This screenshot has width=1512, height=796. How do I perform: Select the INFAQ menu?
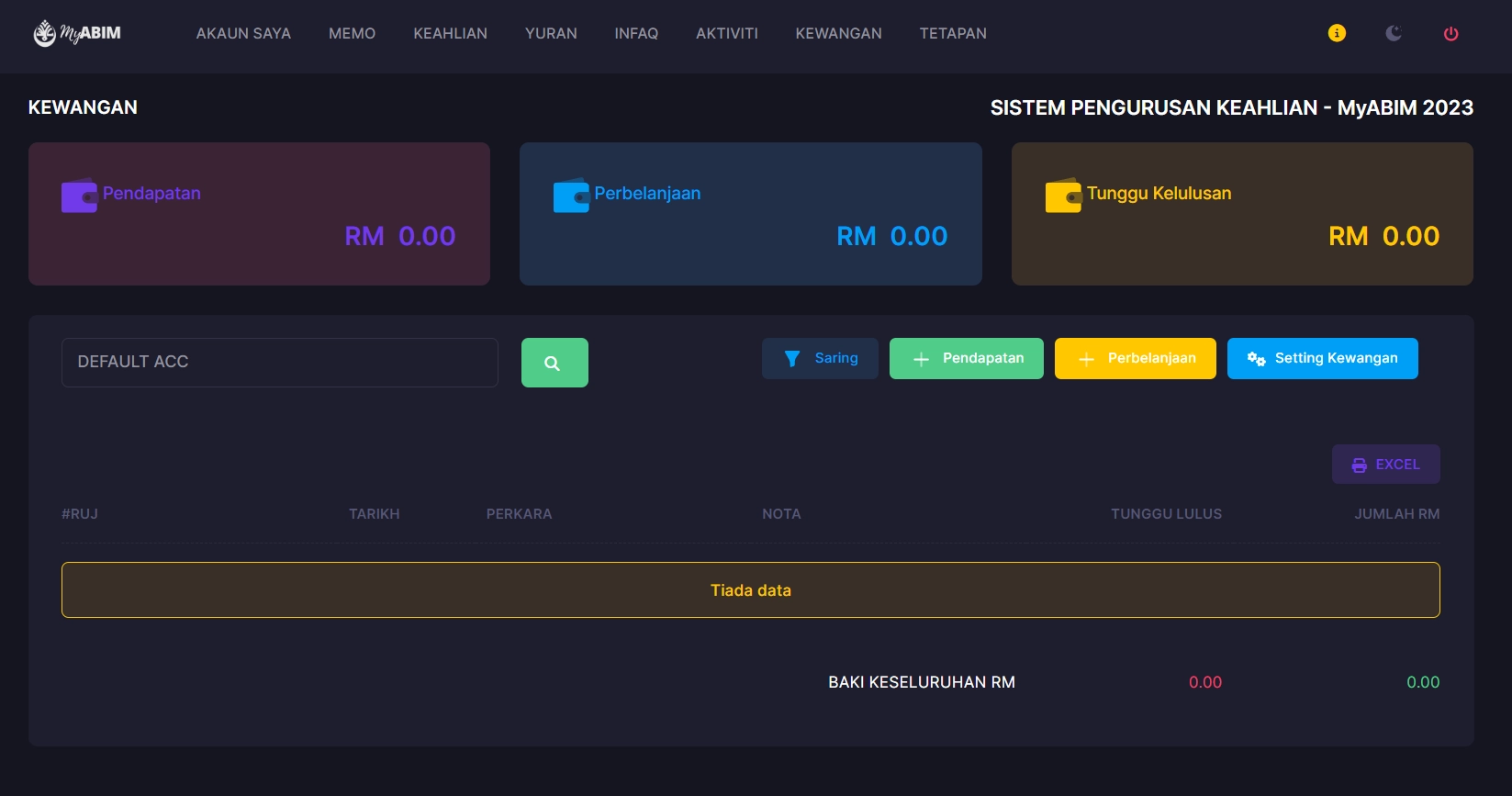point(636,33)
